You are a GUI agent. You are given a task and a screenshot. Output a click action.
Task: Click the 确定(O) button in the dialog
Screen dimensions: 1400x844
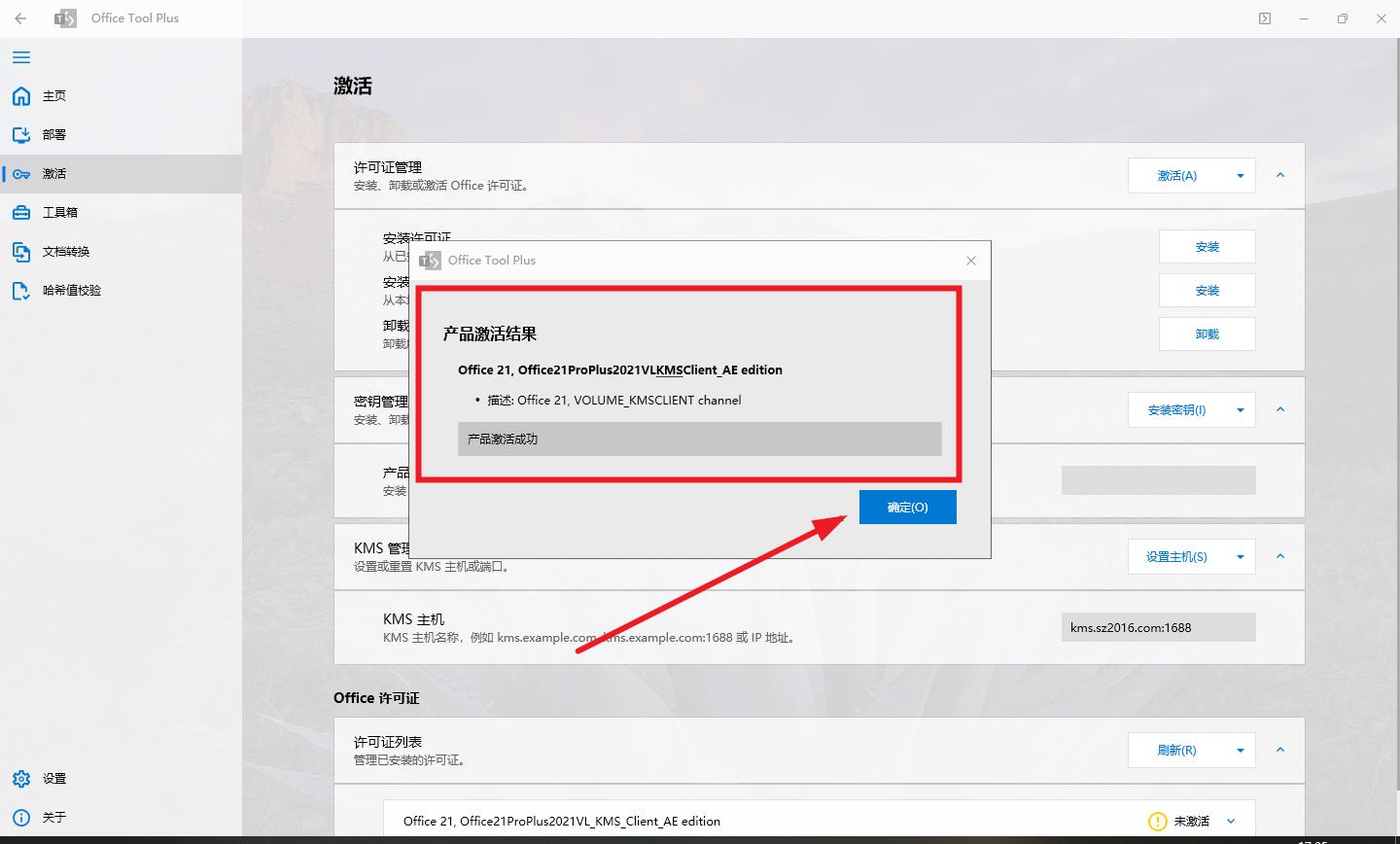click(x=907, y=507)
